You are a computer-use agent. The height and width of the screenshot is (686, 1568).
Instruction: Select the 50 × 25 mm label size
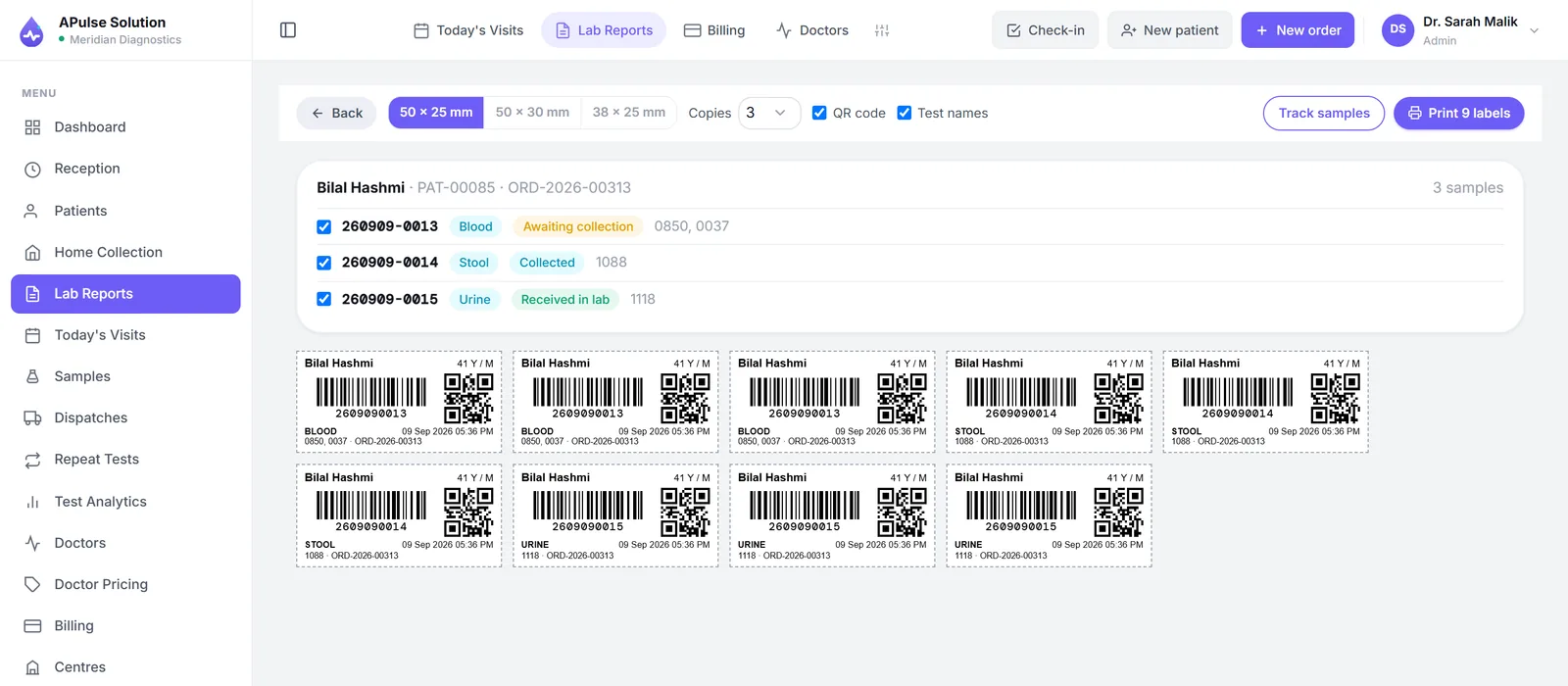pos(436,113)
